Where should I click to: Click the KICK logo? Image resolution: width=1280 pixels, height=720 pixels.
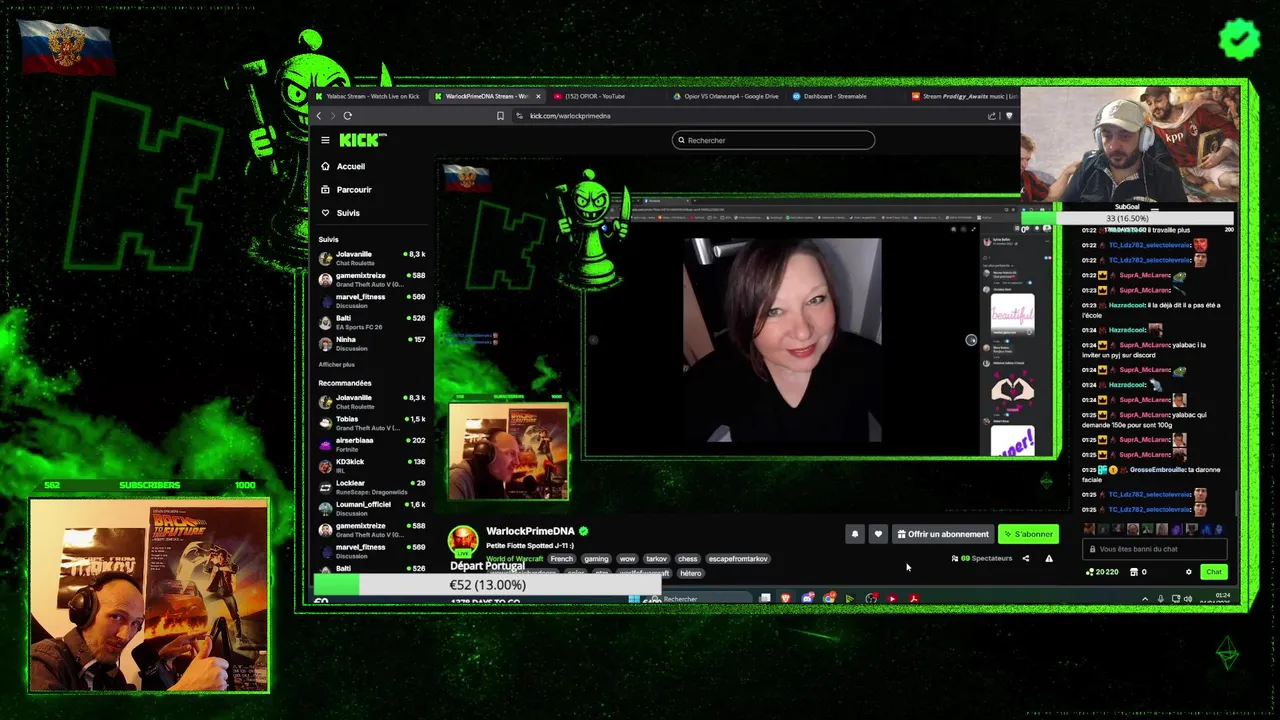point(362,140)
